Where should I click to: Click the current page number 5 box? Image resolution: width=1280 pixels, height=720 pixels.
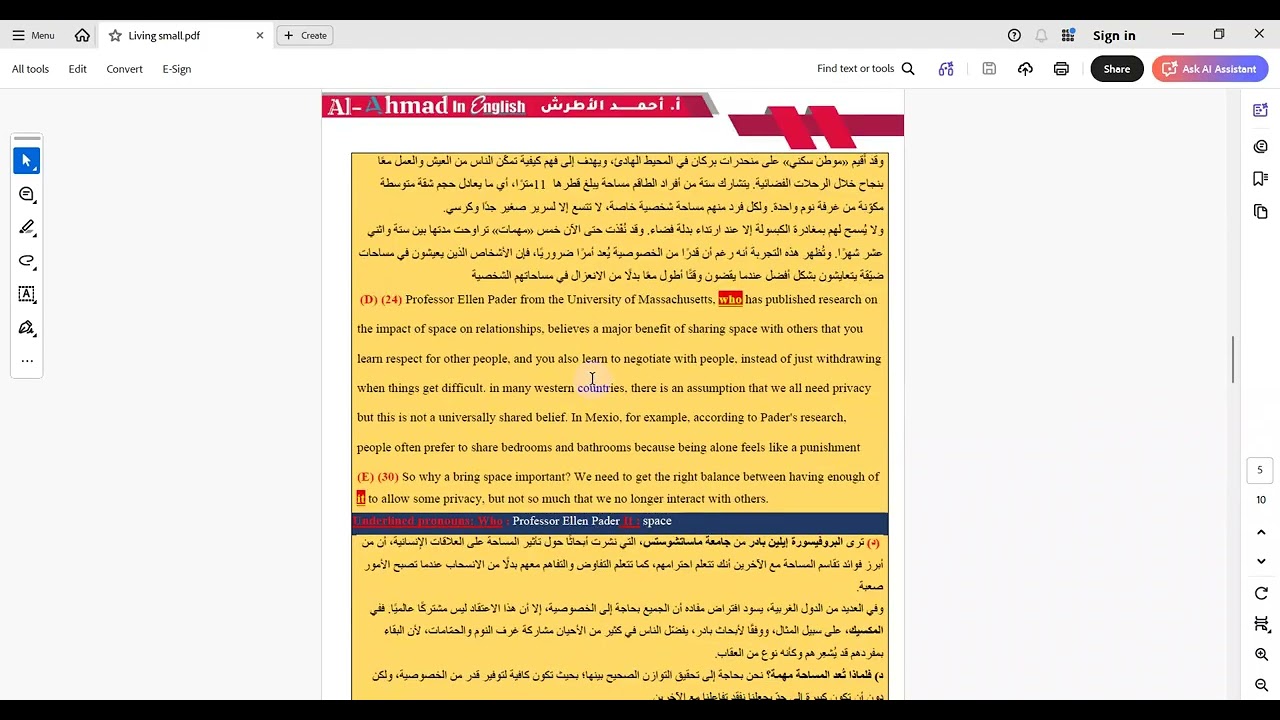point(1260,470)
